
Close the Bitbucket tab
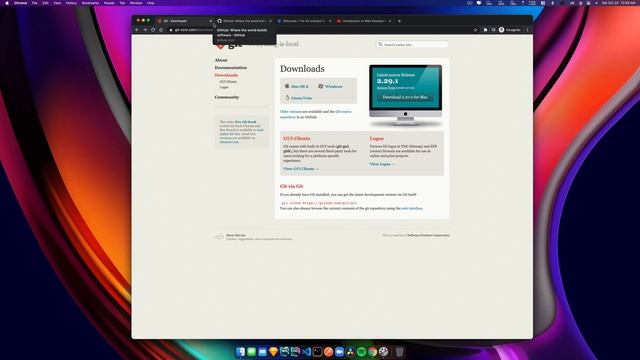pyautogui.click(x=330, y=21)
